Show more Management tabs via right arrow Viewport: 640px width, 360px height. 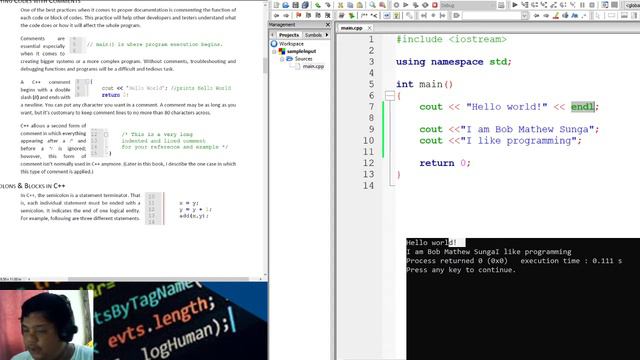coord(327,35)
